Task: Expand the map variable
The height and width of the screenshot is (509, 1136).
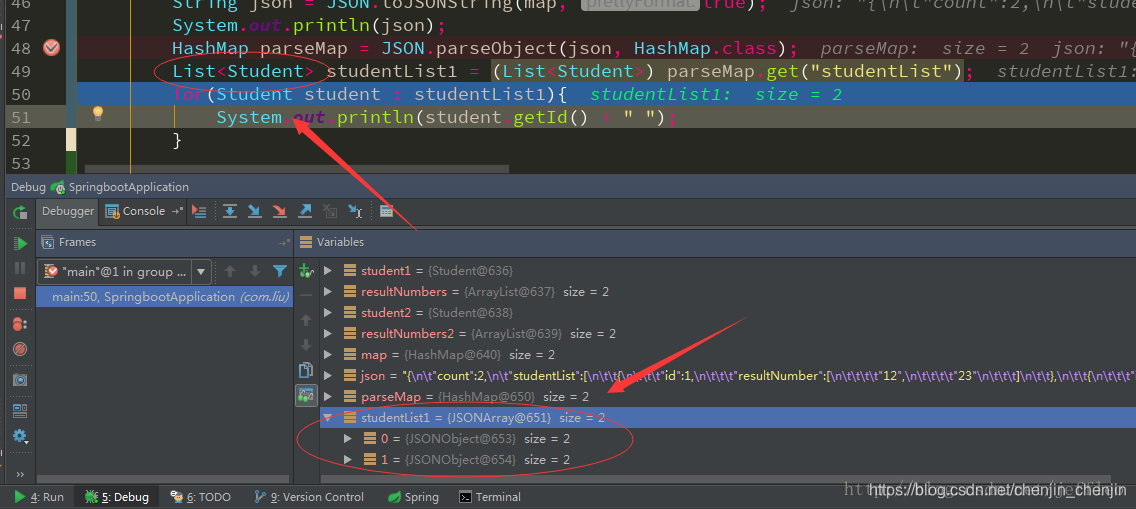Action: coord(328,354)
